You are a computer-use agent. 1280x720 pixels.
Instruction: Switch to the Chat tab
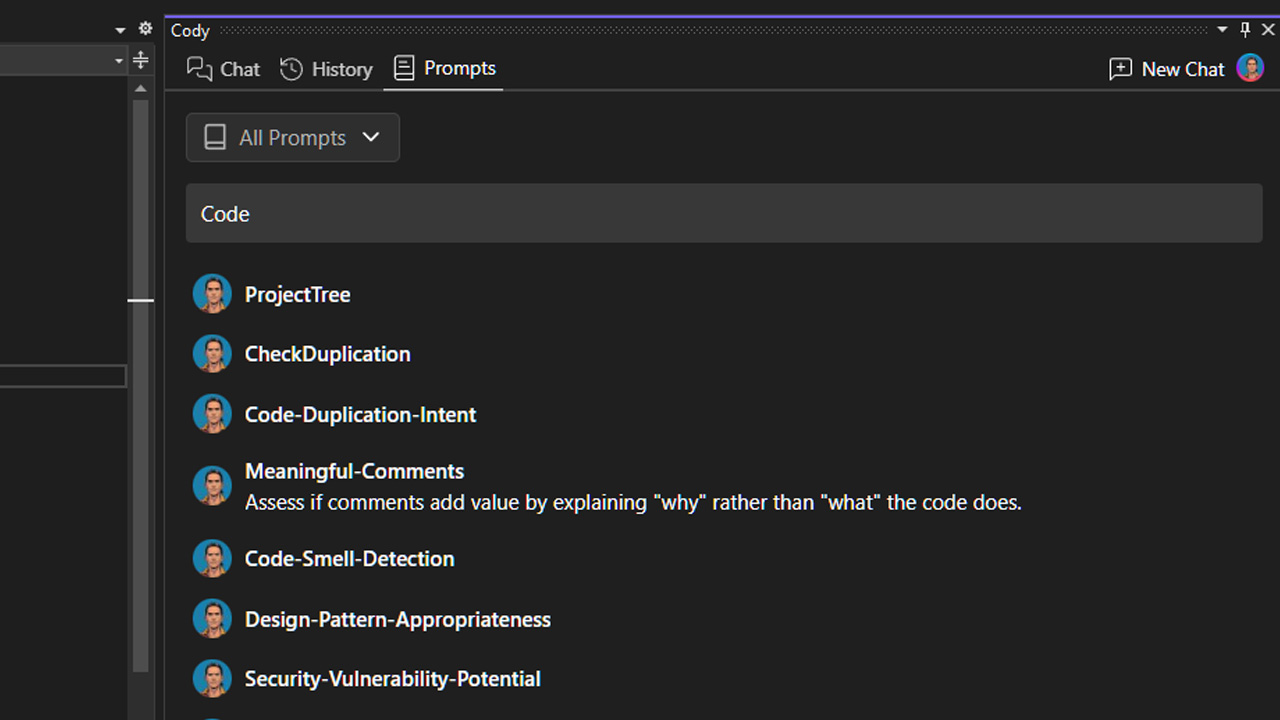[224, 69]
